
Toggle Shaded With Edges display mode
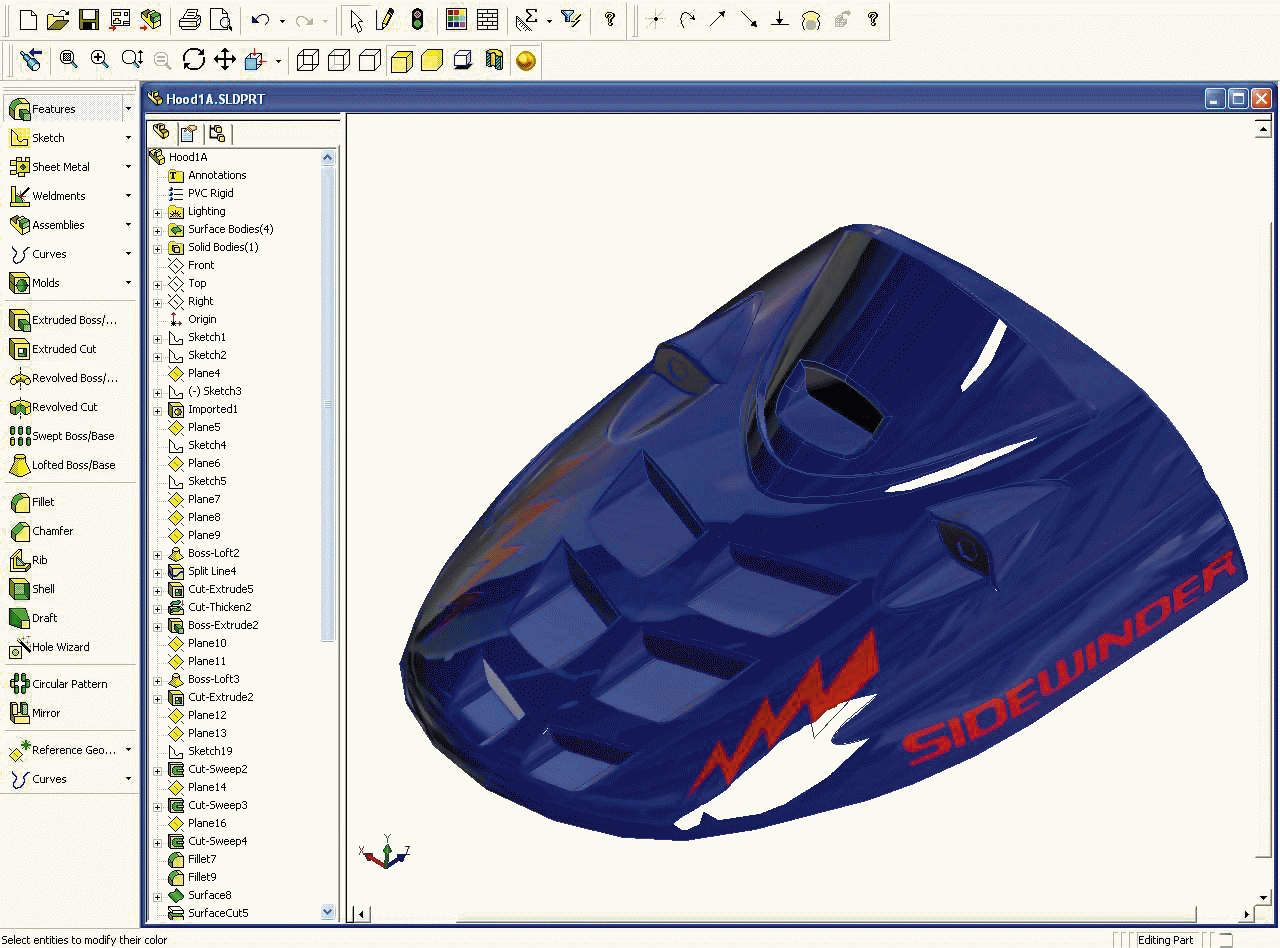(401, 61)
